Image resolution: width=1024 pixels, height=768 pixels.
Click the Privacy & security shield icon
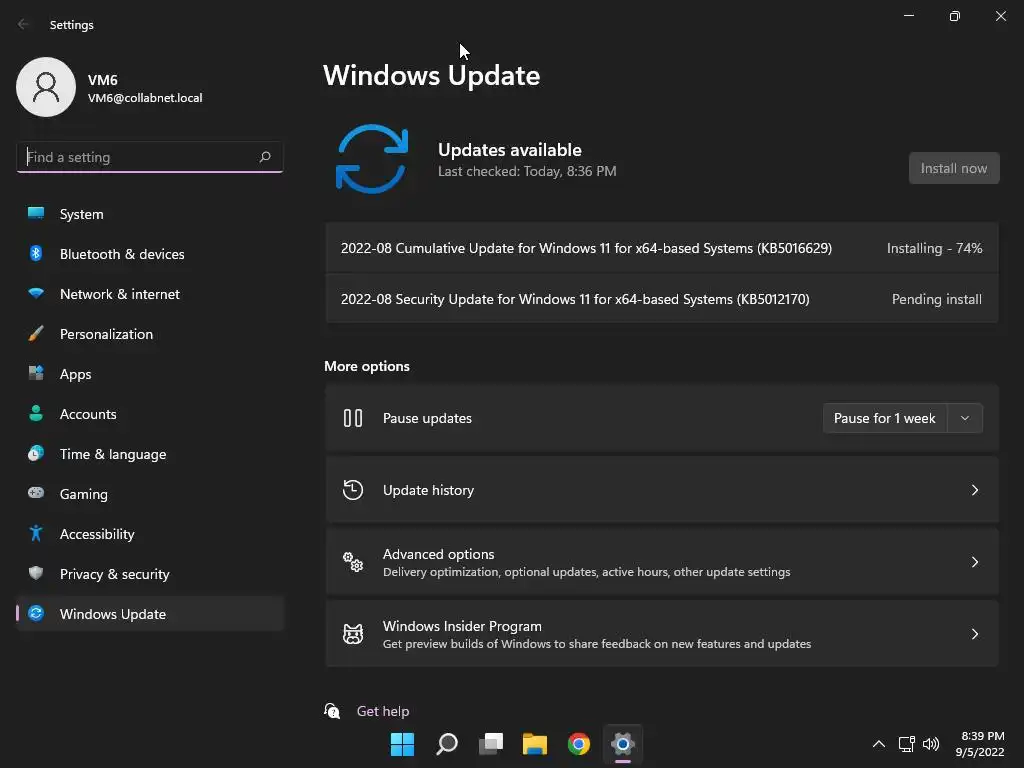pyautogui.click(x=36, y=573)
